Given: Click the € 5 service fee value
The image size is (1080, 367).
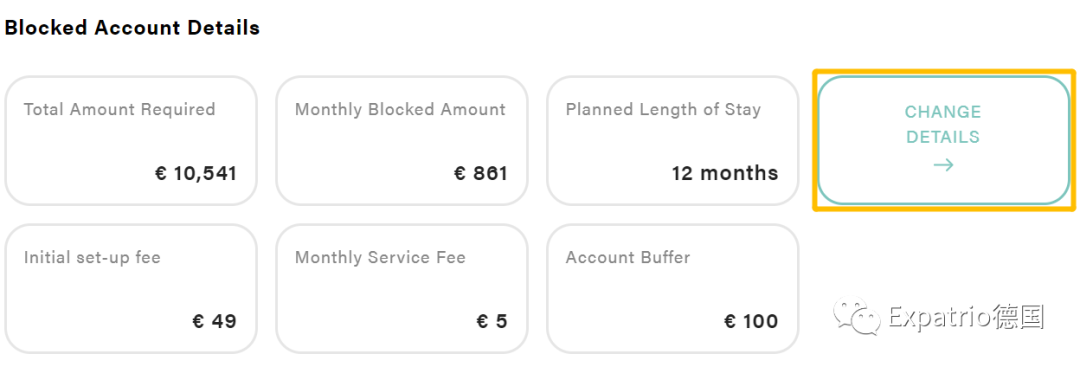Looking at the screenshot, I should [x=492, y=321].
